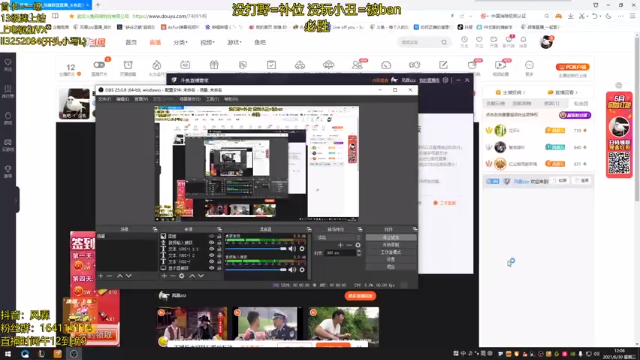The image size is (640, 360).
Task: Open the flame icon in streamer toolbar
Action: click(157, 65)
